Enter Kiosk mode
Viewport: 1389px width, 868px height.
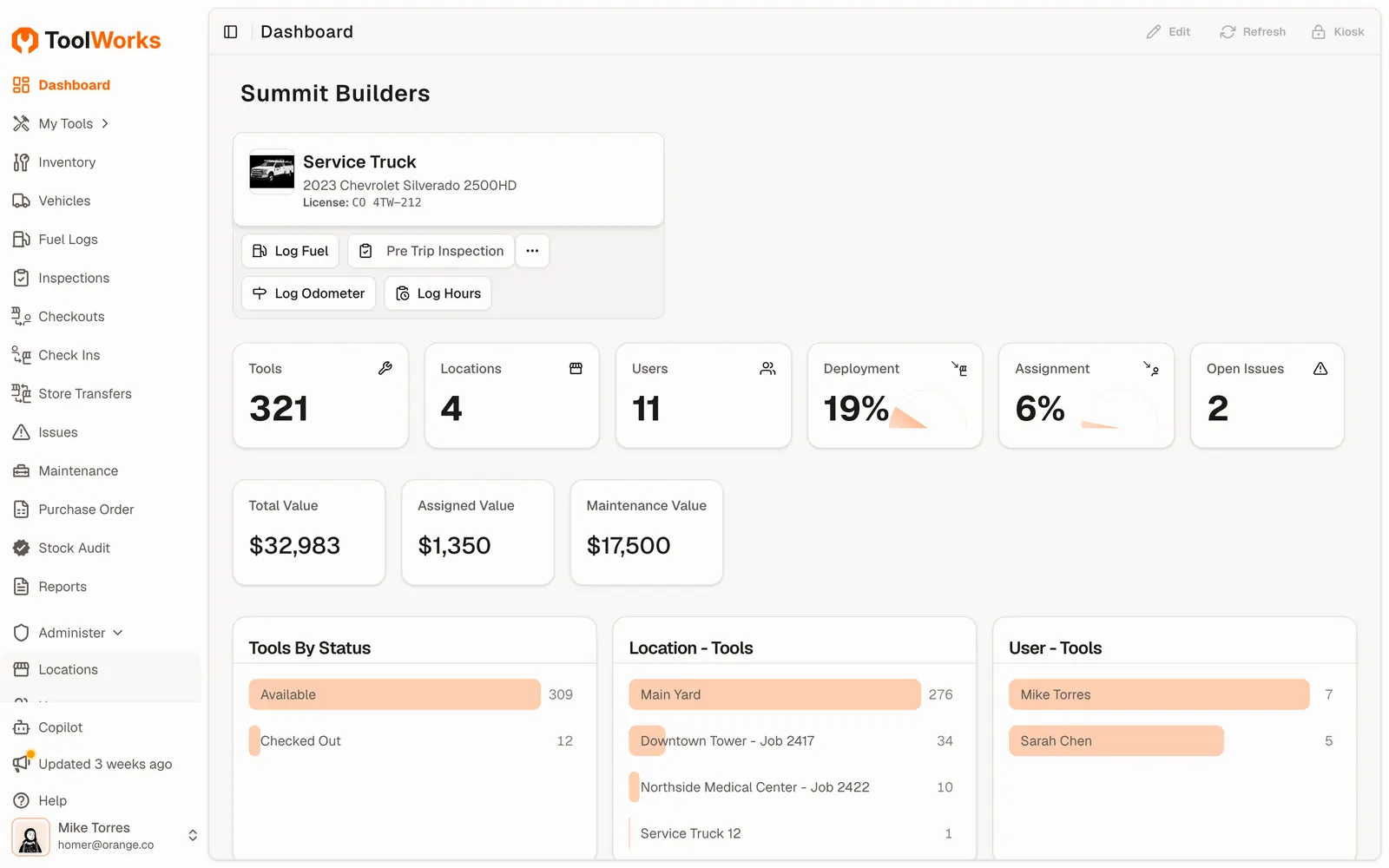(x=1338, y=32)
